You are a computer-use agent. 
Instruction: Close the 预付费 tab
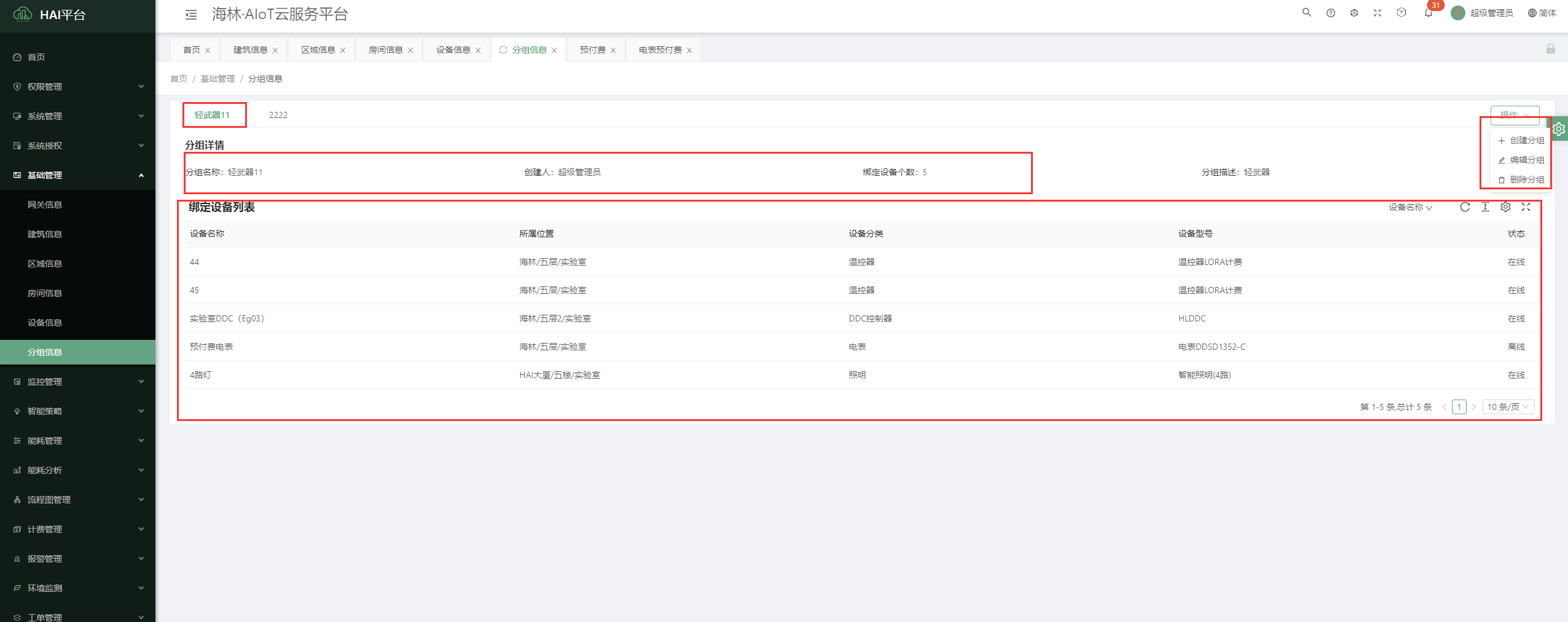[x=613, y=50]
